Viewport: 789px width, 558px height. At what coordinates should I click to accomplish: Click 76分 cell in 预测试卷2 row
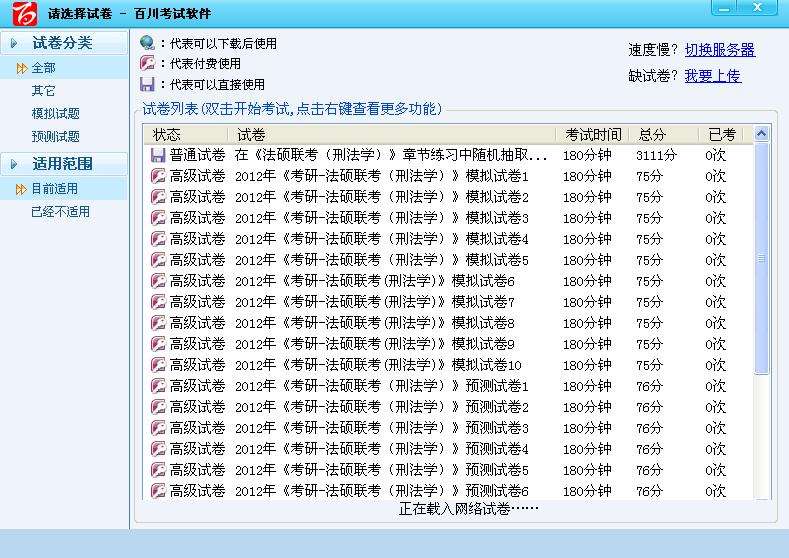(649, 407)
